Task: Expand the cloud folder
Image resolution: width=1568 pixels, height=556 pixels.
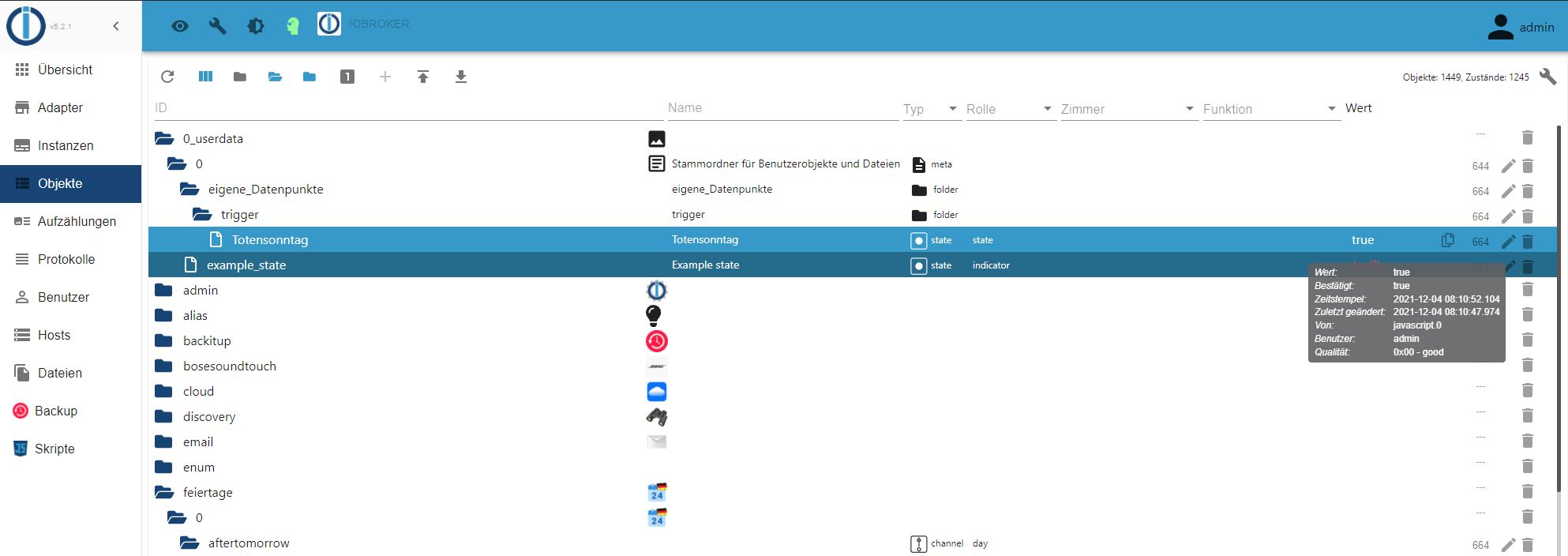Action: click(x=164, y=391)
